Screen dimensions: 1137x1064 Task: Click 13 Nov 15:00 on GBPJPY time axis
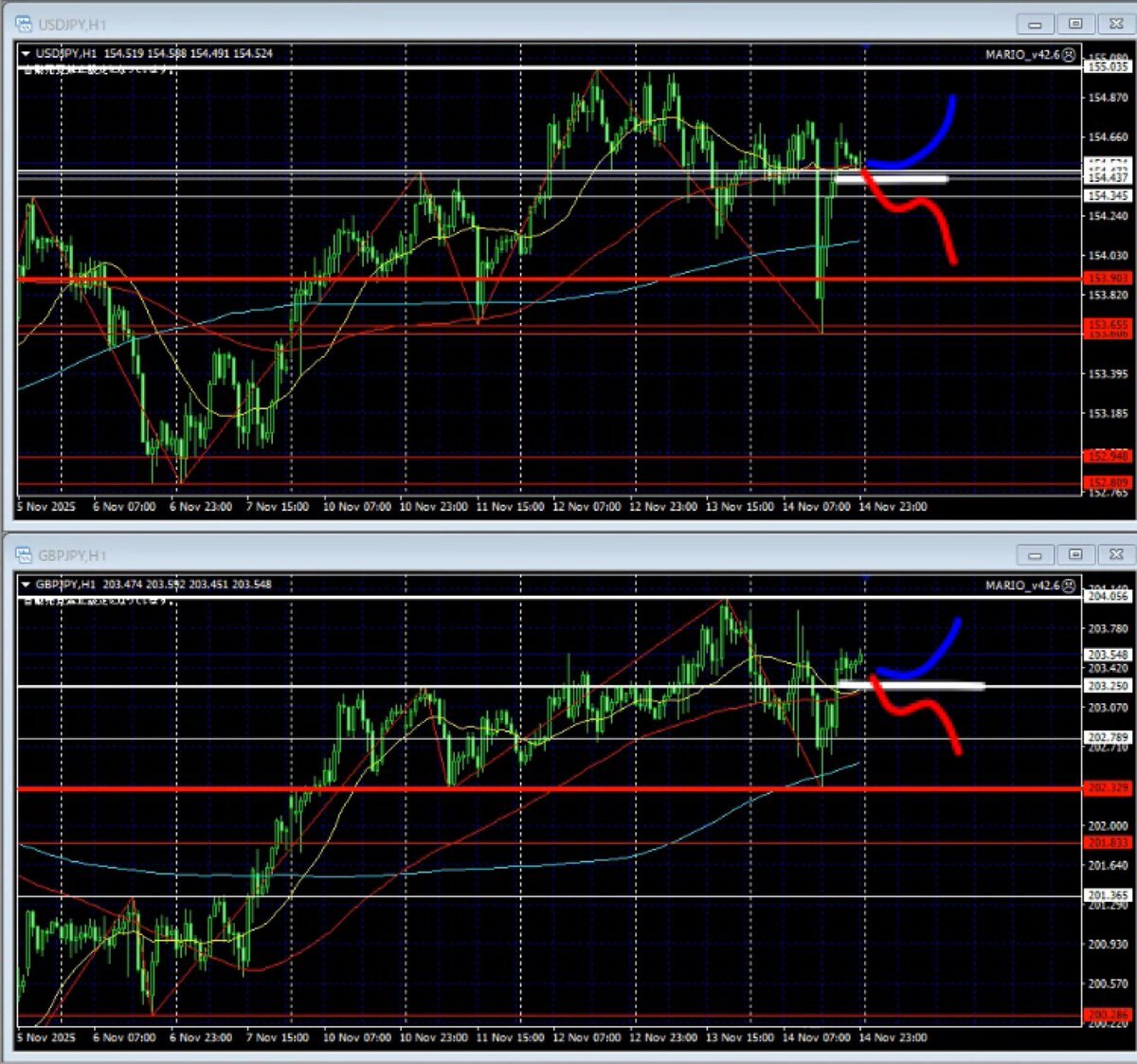pyautogui.click(x=739, y=1037)
